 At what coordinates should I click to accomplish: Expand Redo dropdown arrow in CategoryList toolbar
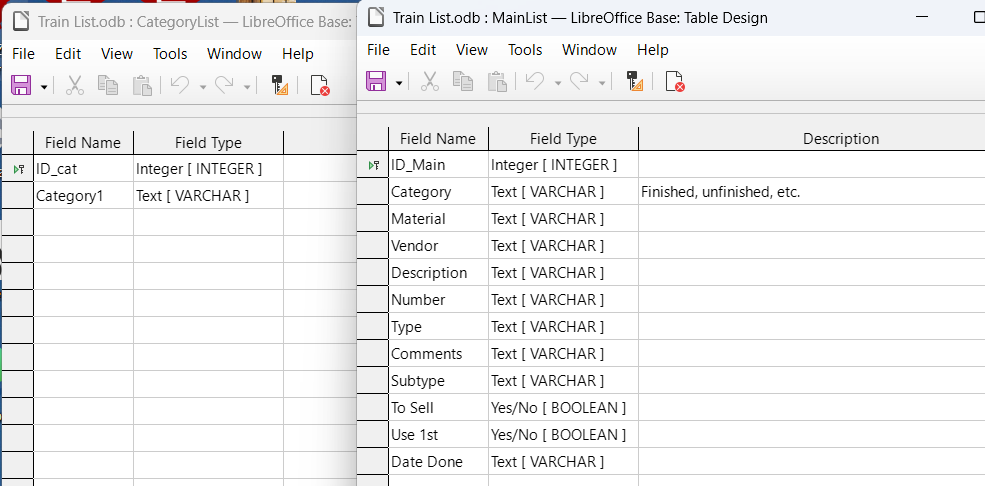click(x=247, y=86)
